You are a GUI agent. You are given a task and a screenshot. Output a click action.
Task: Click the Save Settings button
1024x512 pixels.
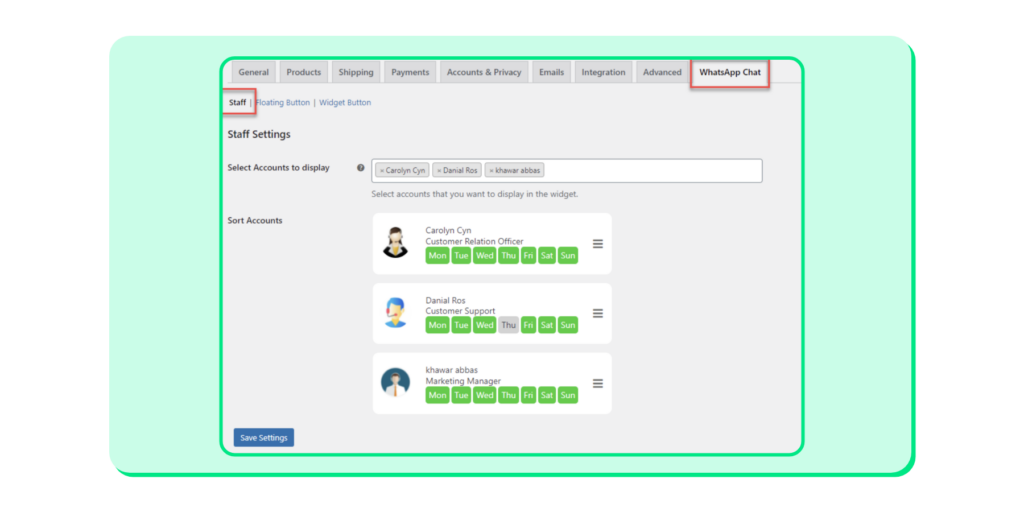coord(264,438)
